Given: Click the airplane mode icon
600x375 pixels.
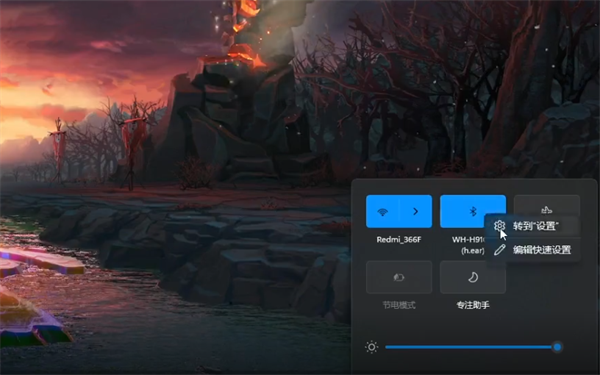Looking at the screenshot, I should coord(546,210).
